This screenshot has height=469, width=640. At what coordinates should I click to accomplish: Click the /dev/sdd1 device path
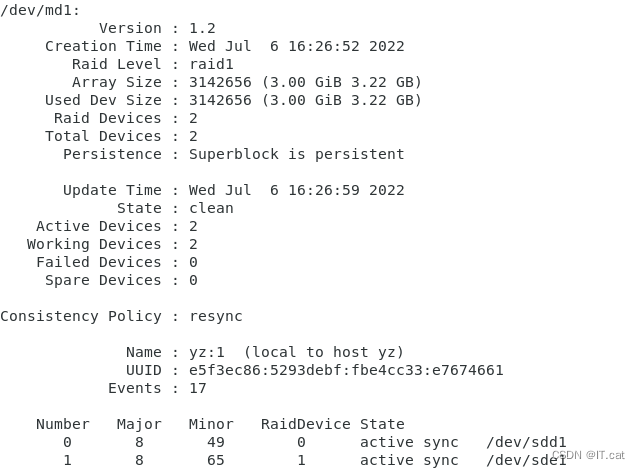[526, 442]
